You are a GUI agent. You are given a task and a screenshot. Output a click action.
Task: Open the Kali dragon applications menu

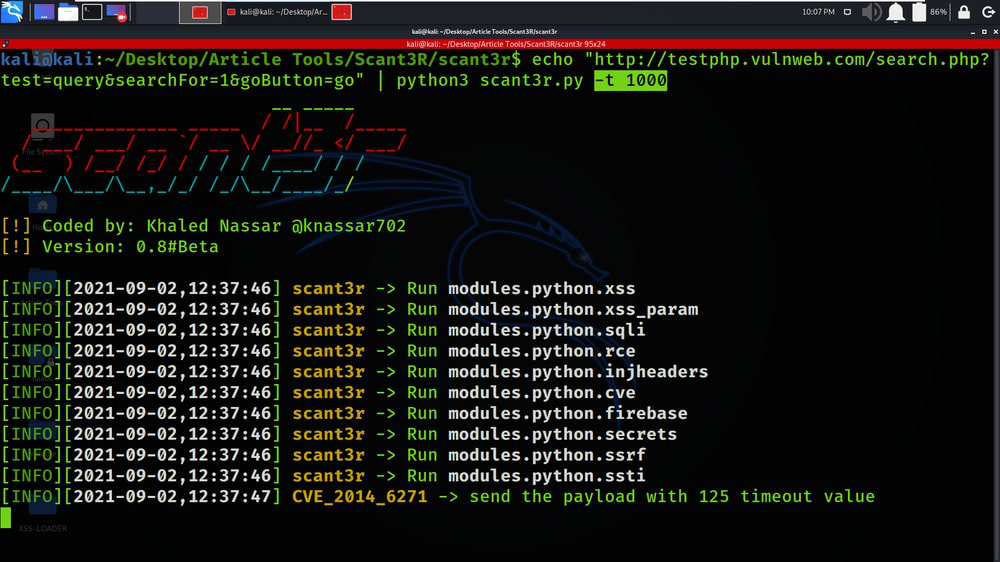(11, 11)
